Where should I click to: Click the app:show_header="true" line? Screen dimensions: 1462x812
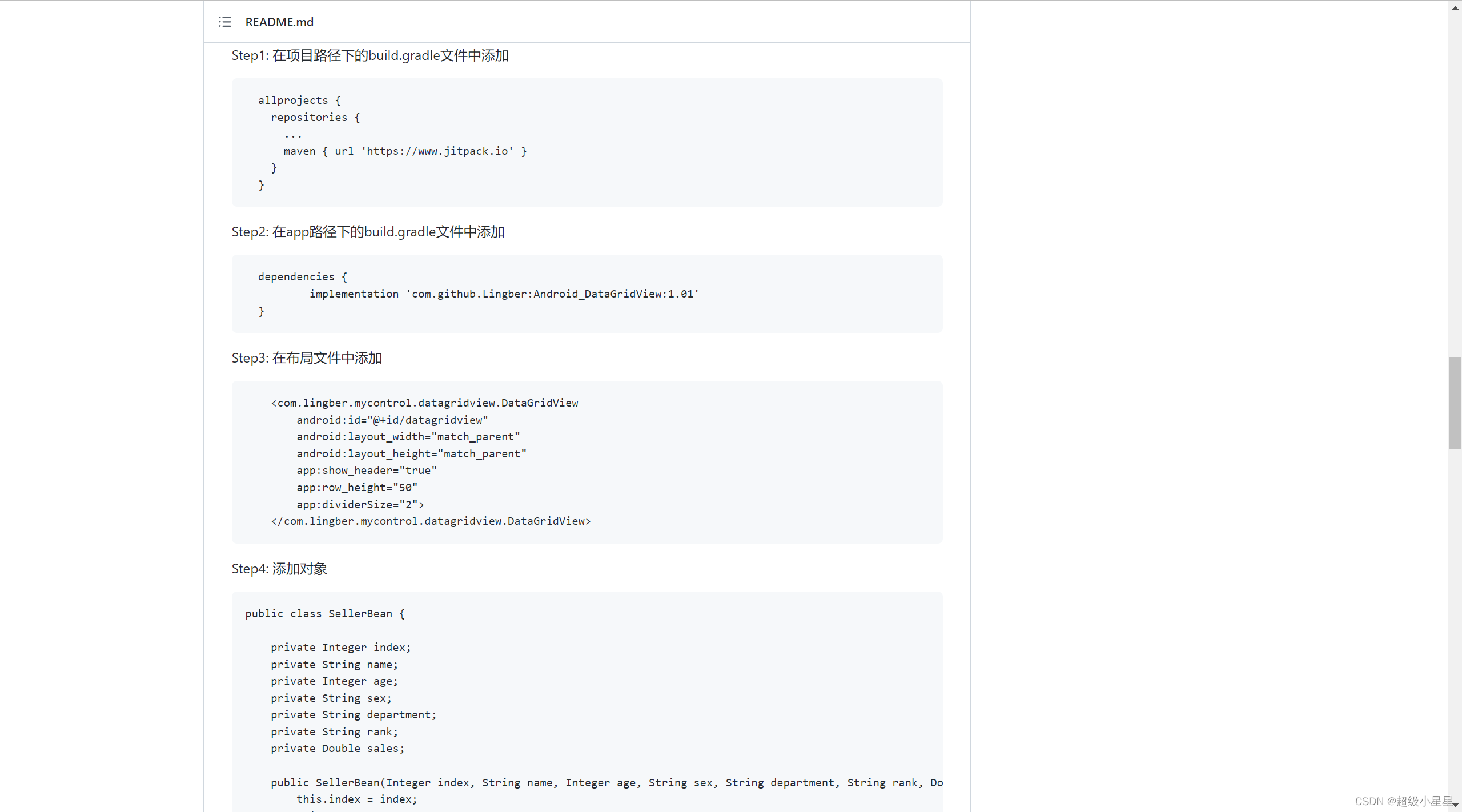click(x=367, y=471)
